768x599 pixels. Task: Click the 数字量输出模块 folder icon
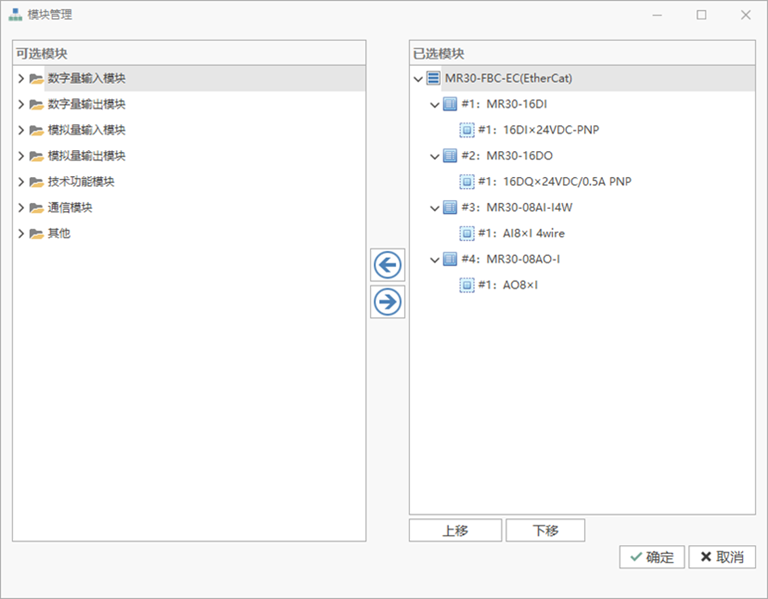pyautogui.click(x=37, y=105)
